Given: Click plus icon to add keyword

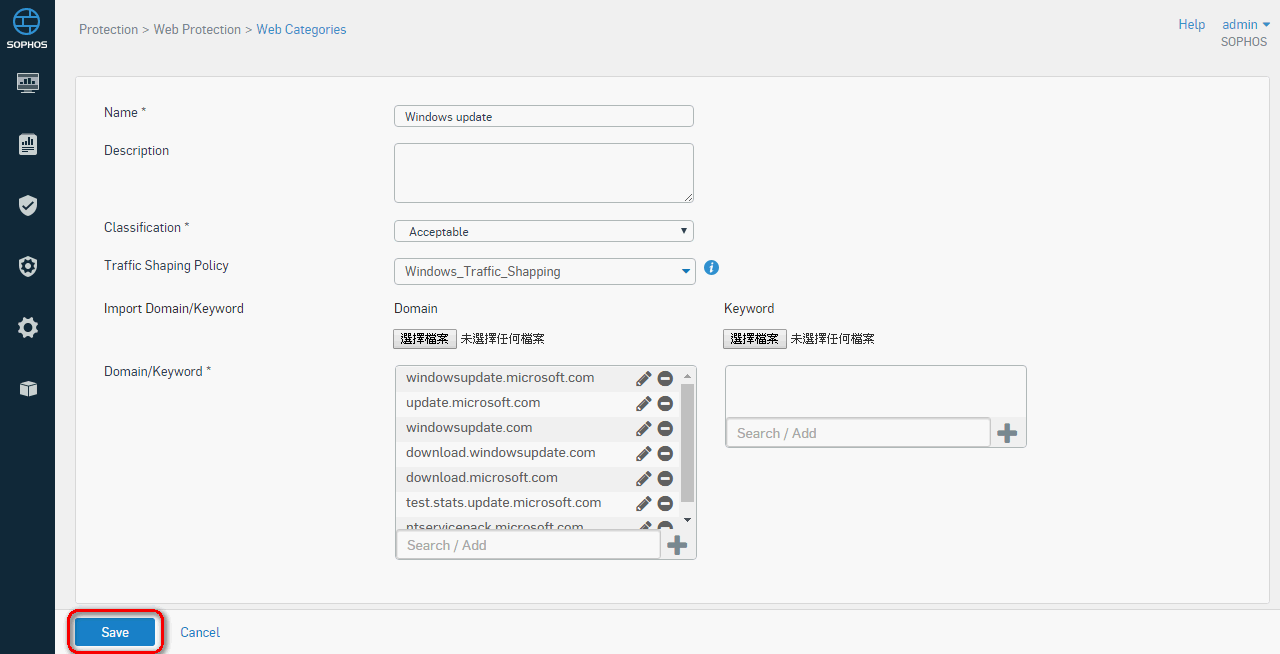Looking at the screenshot, I should [1007, 433].
